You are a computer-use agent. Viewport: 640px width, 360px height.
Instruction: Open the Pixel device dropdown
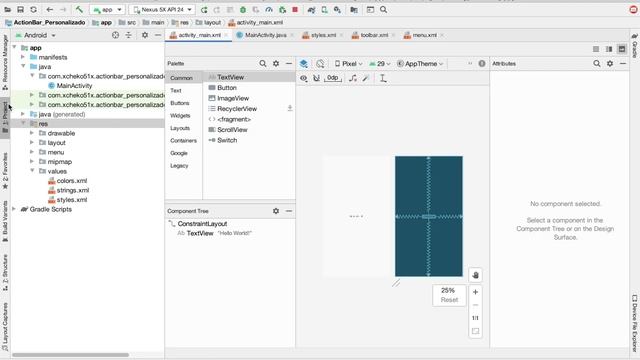pyautogui.click(x=349, y=64)
